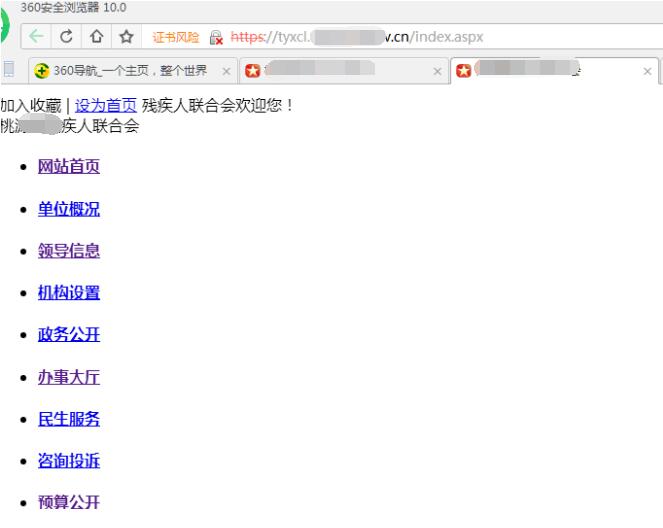Open the 政务公开 navigation link
Screen dimensions: 663x528
click(69, 335)
